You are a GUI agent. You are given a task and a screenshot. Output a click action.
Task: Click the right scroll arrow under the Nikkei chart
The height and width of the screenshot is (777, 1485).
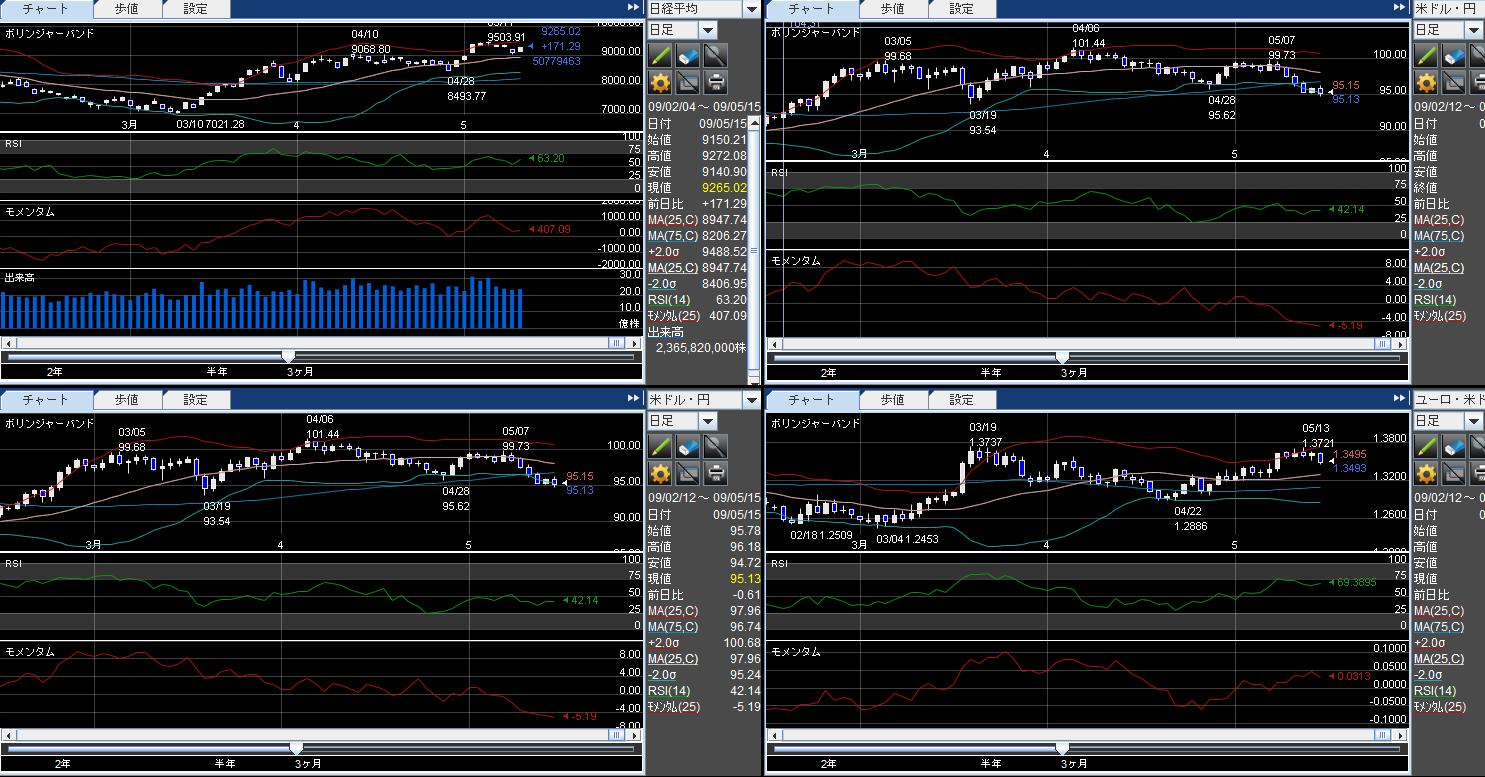point(633,343)
